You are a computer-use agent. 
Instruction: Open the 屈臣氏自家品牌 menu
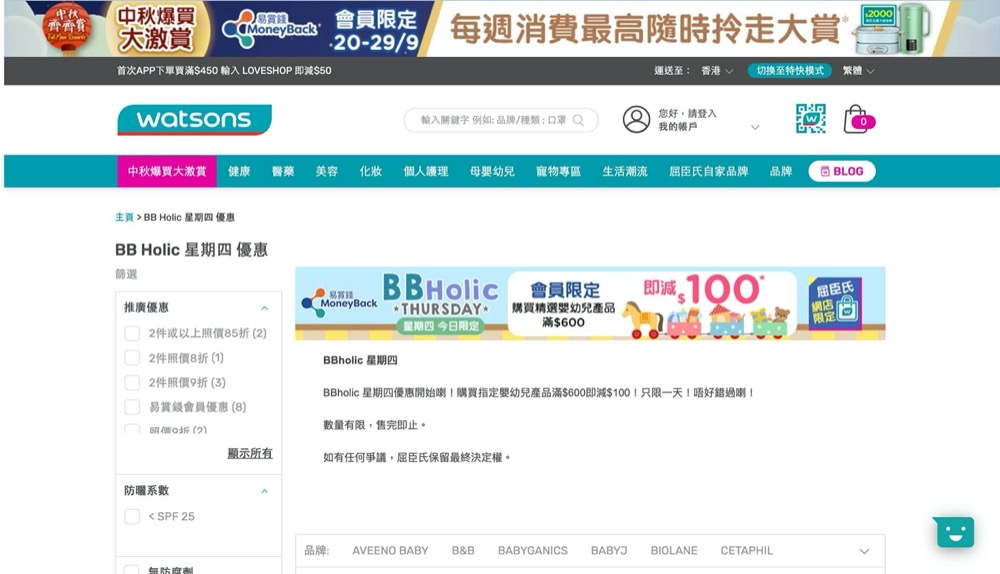point(709,171)
